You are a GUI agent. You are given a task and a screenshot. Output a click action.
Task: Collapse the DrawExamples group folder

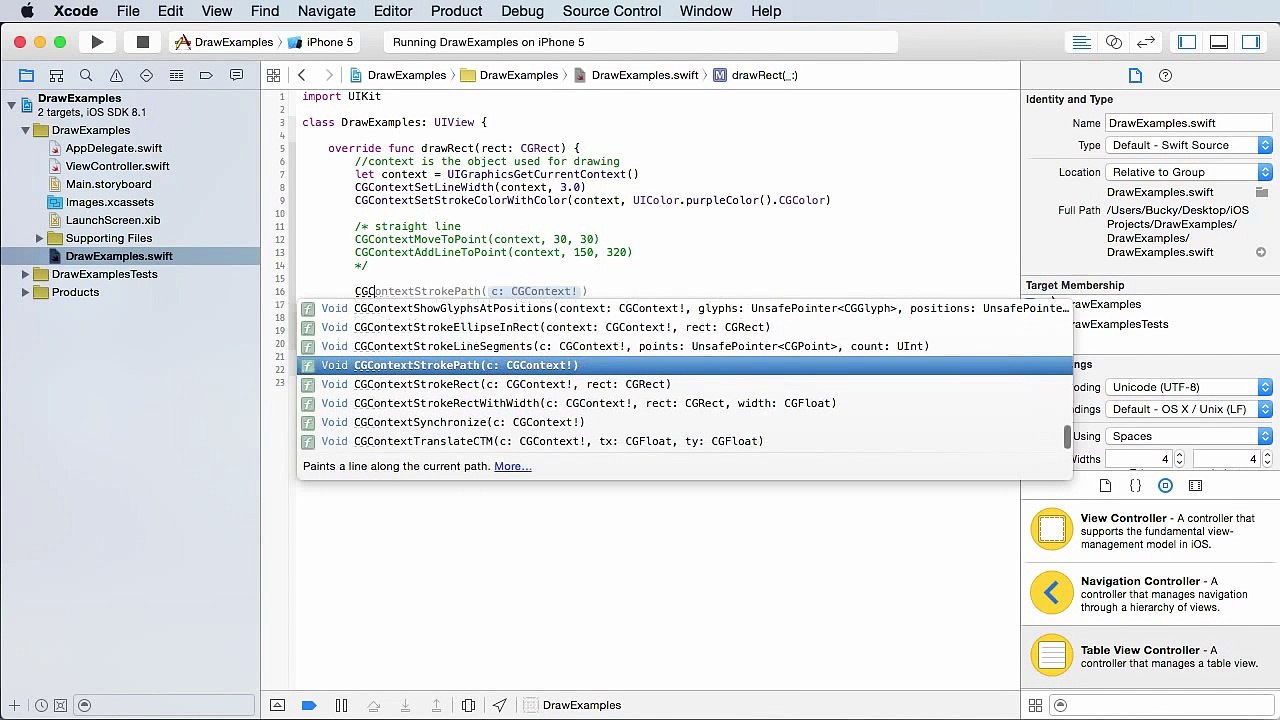pos(26,130)
